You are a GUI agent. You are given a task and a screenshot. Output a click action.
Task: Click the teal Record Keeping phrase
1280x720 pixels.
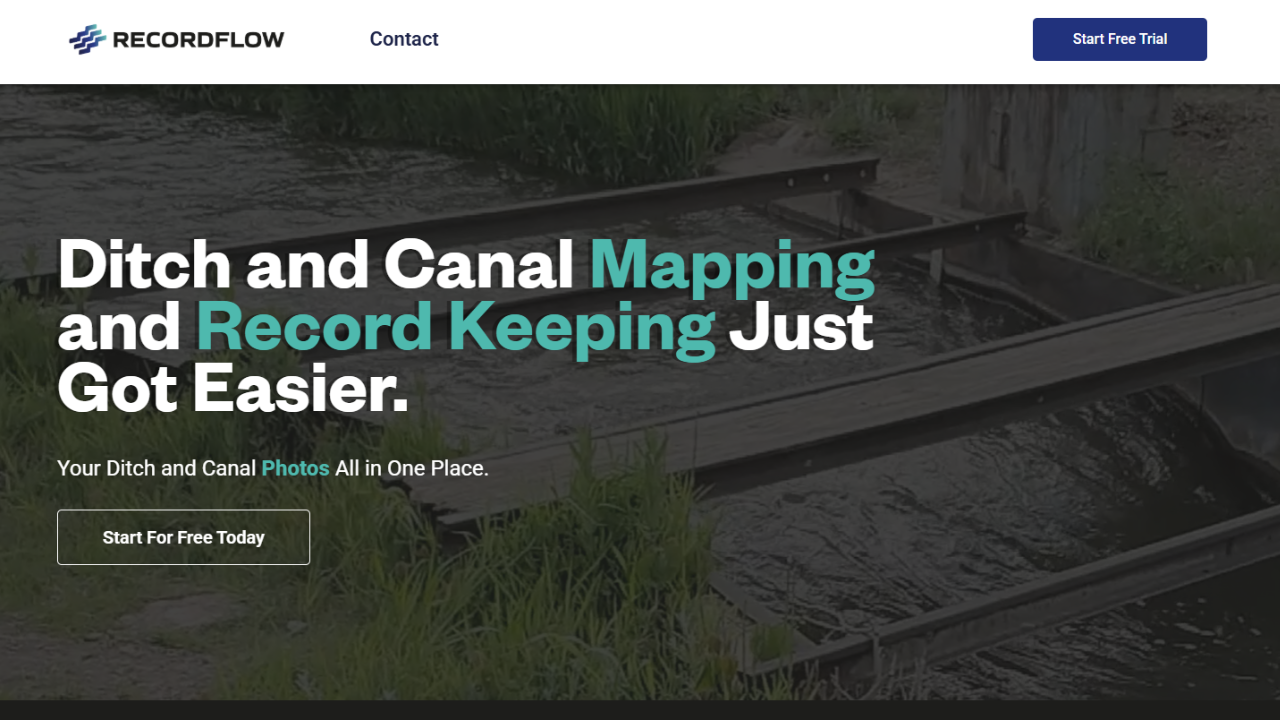pyautogui.click(x=456, y=329)
